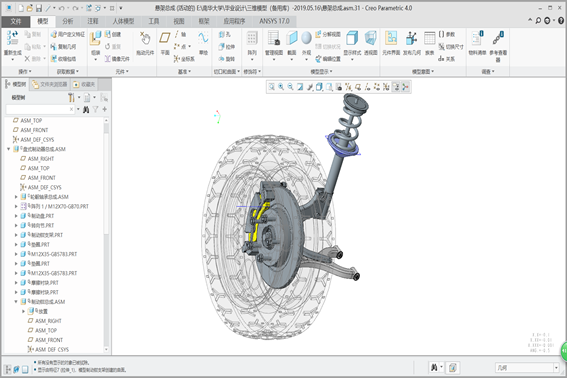Expand the 轮毂轴承总成.ASM tree node
The width and height of the screenshot is (567, 378).
tap(16, 197)
